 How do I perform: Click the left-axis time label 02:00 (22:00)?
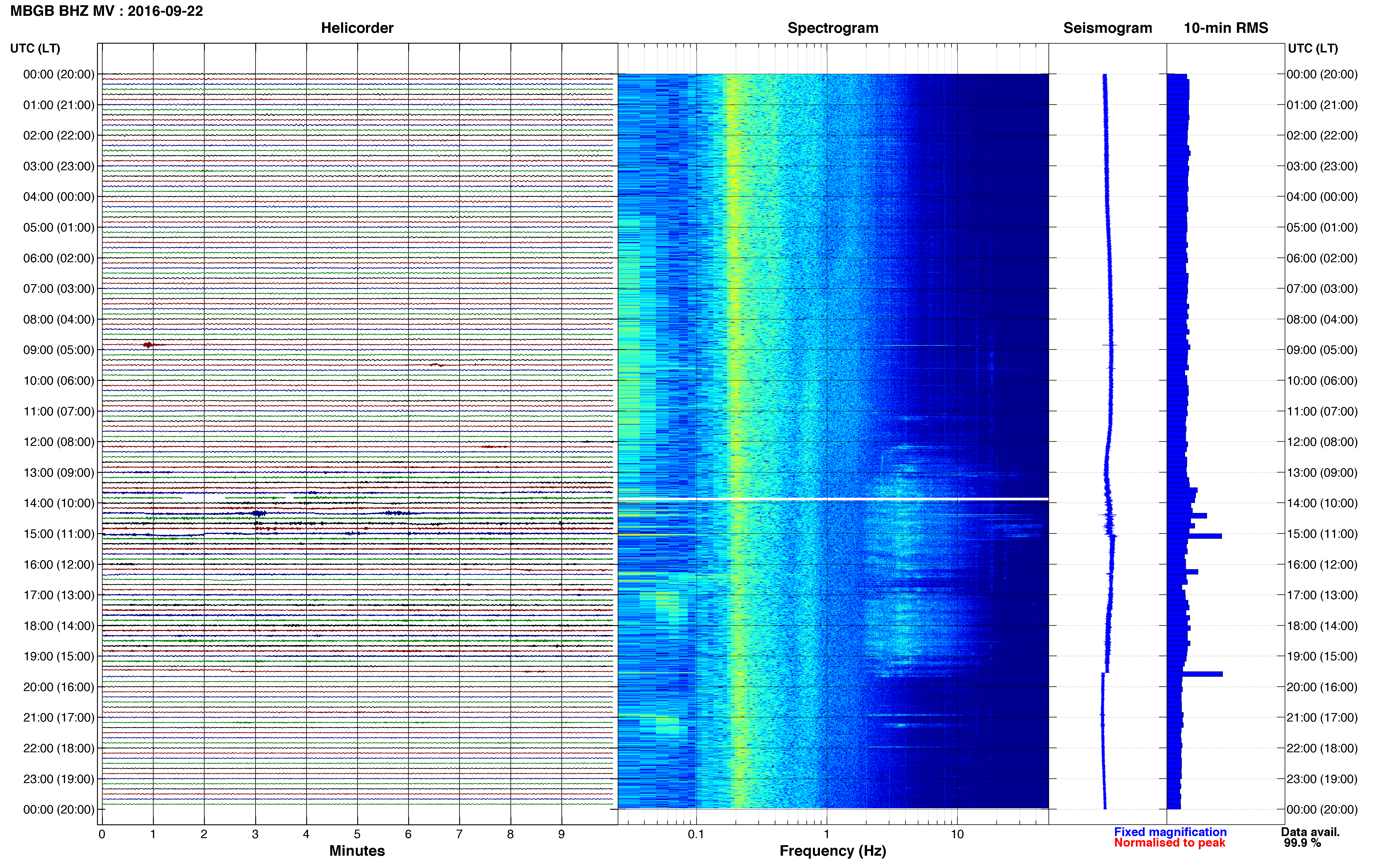tap(59, 135)
